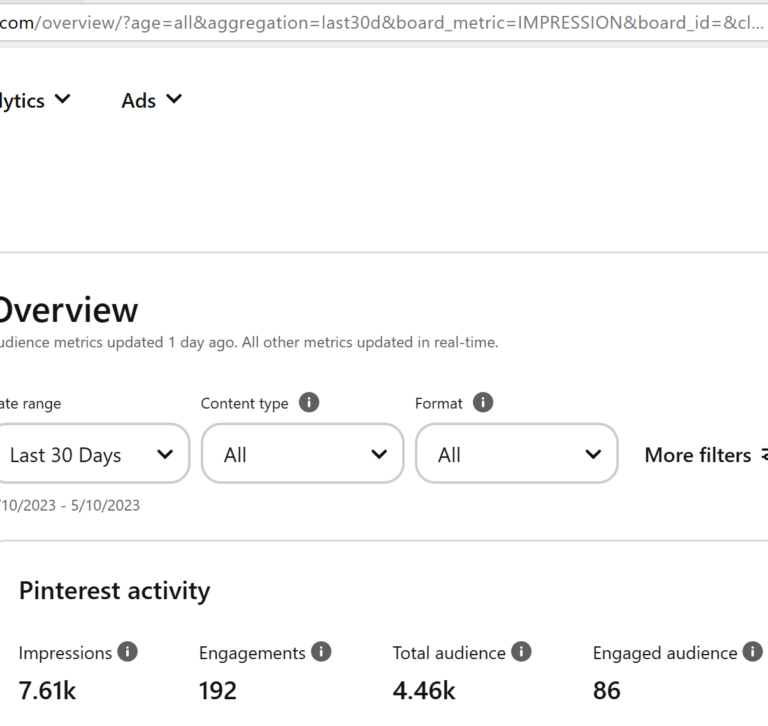Show Total audience info tooltip icon
The image size is (768, 726).
click(521, 652)
